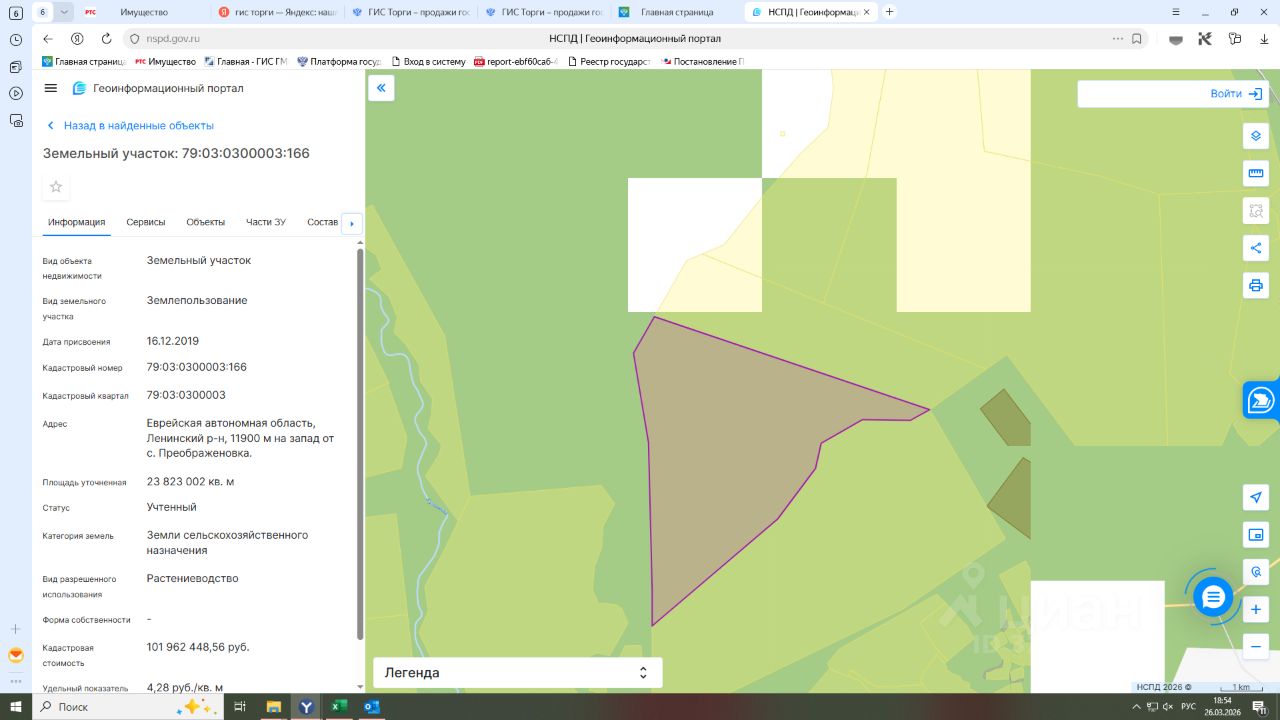Activate the ruler measurement tool
This screenshot has height=720, width=1280.
click(x=1256, y=173)
